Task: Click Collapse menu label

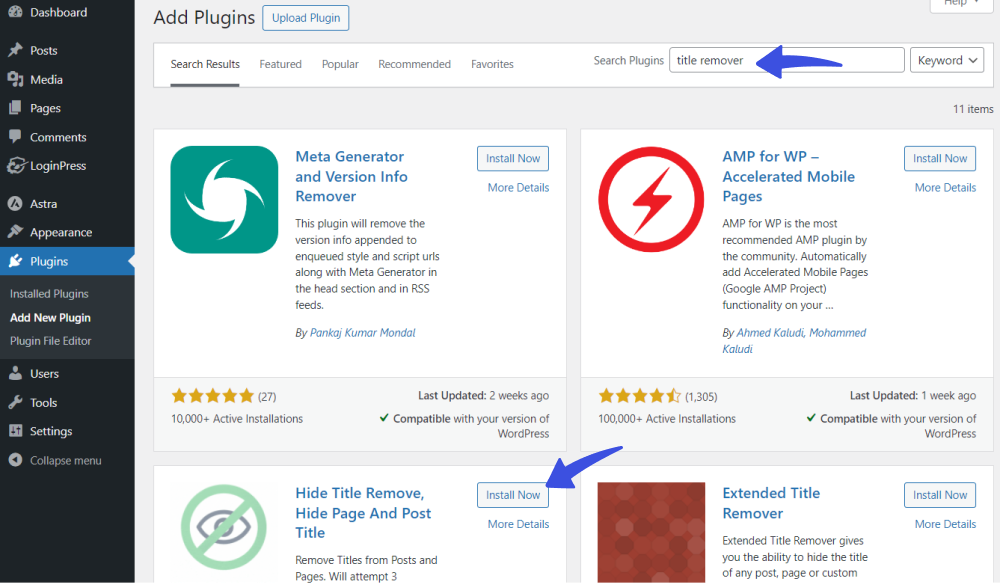Action: [x=66, y=460]
